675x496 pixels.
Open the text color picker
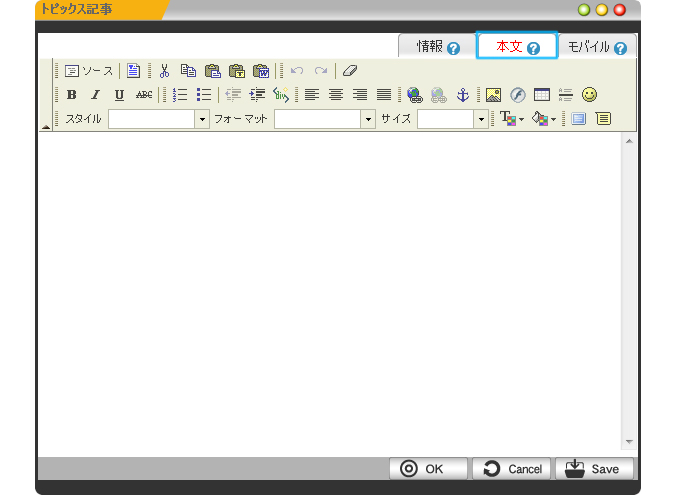click(x=512, y=118)
